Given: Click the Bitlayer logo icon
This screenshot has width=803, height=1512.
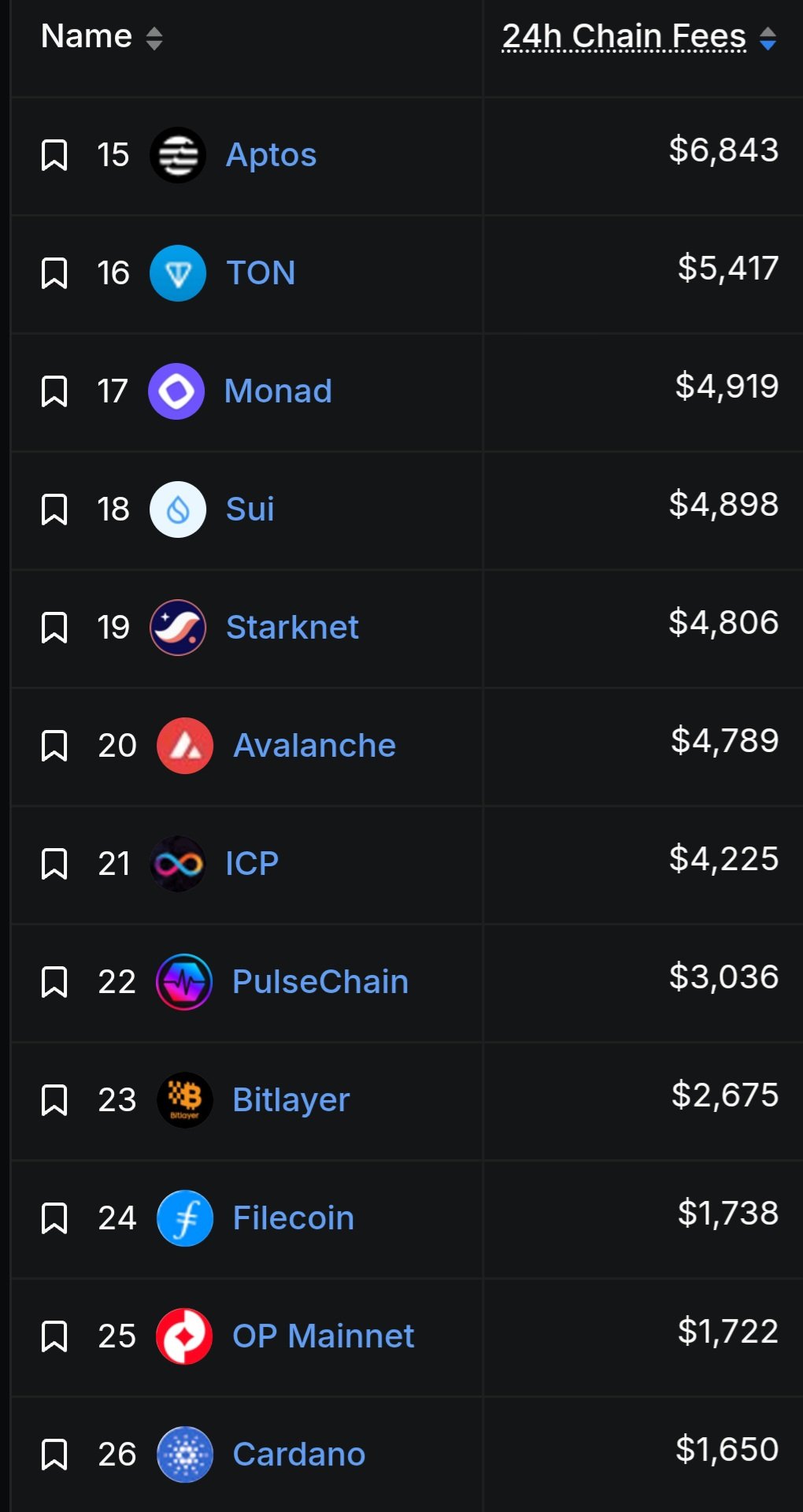Looking at the screenshot, I should 185,1100.
